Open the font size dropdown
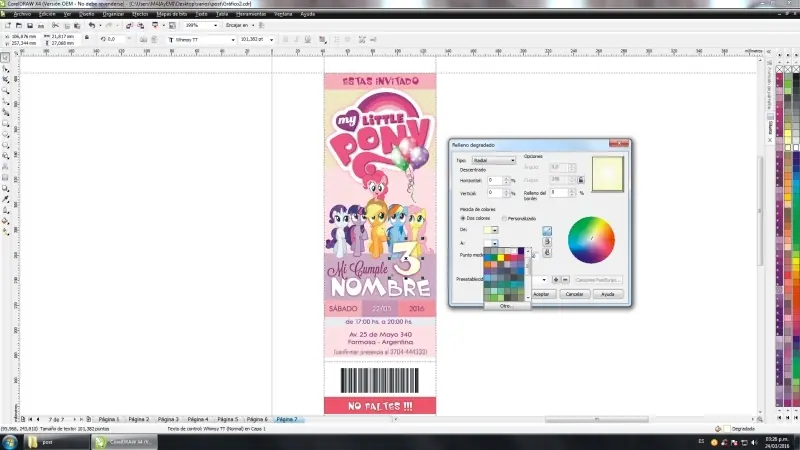This screenshot has width=800, height=450. pos(271,39)
